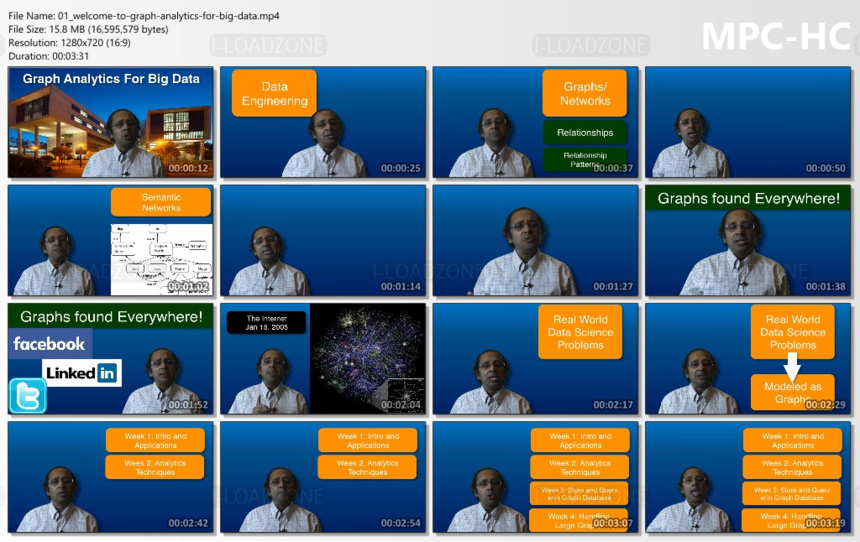Image resolution: width=860 pixels, height=542 pixels.
Task: Click the Graphs/Networks orange box
Action: pos(585,93)
